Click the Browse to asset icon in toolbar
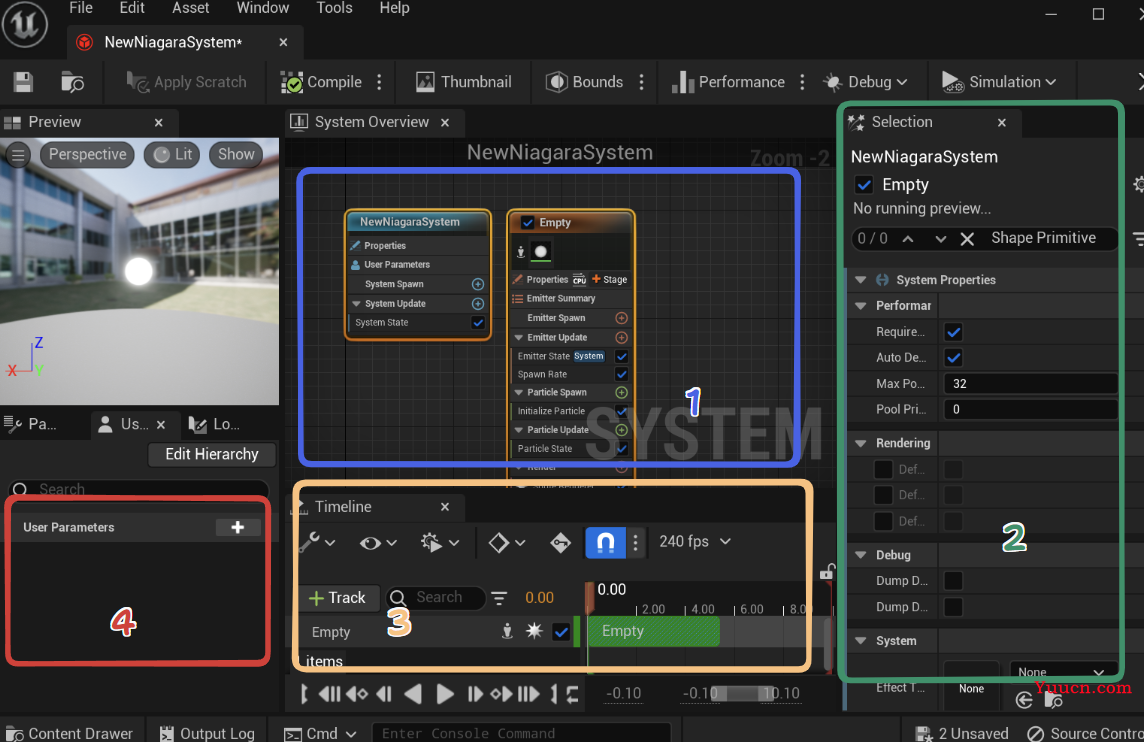Viewport: 1144px width, 742px height. [x=72, y=82]
